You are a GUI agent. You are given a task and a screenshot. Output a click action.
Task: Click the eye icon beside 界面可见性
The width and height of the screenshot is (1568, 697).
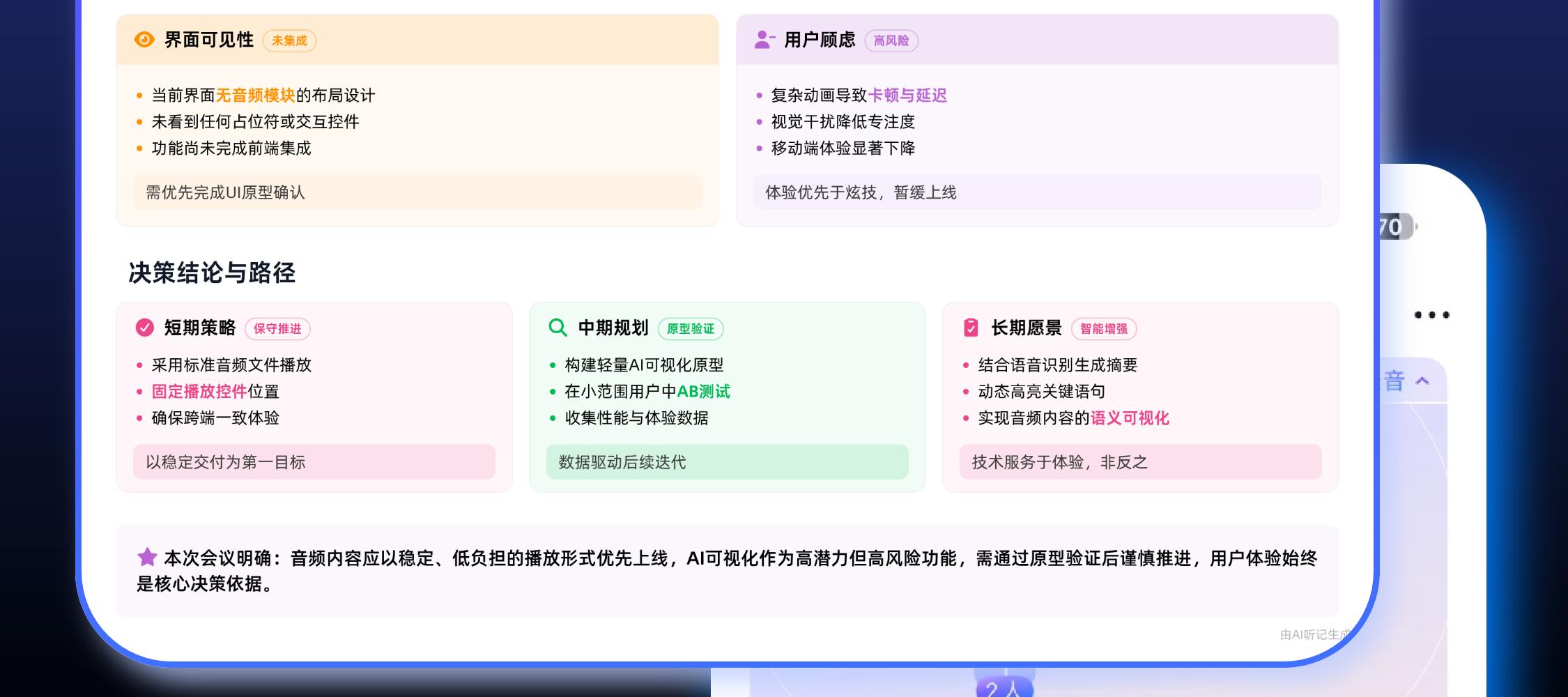point(144,40)
